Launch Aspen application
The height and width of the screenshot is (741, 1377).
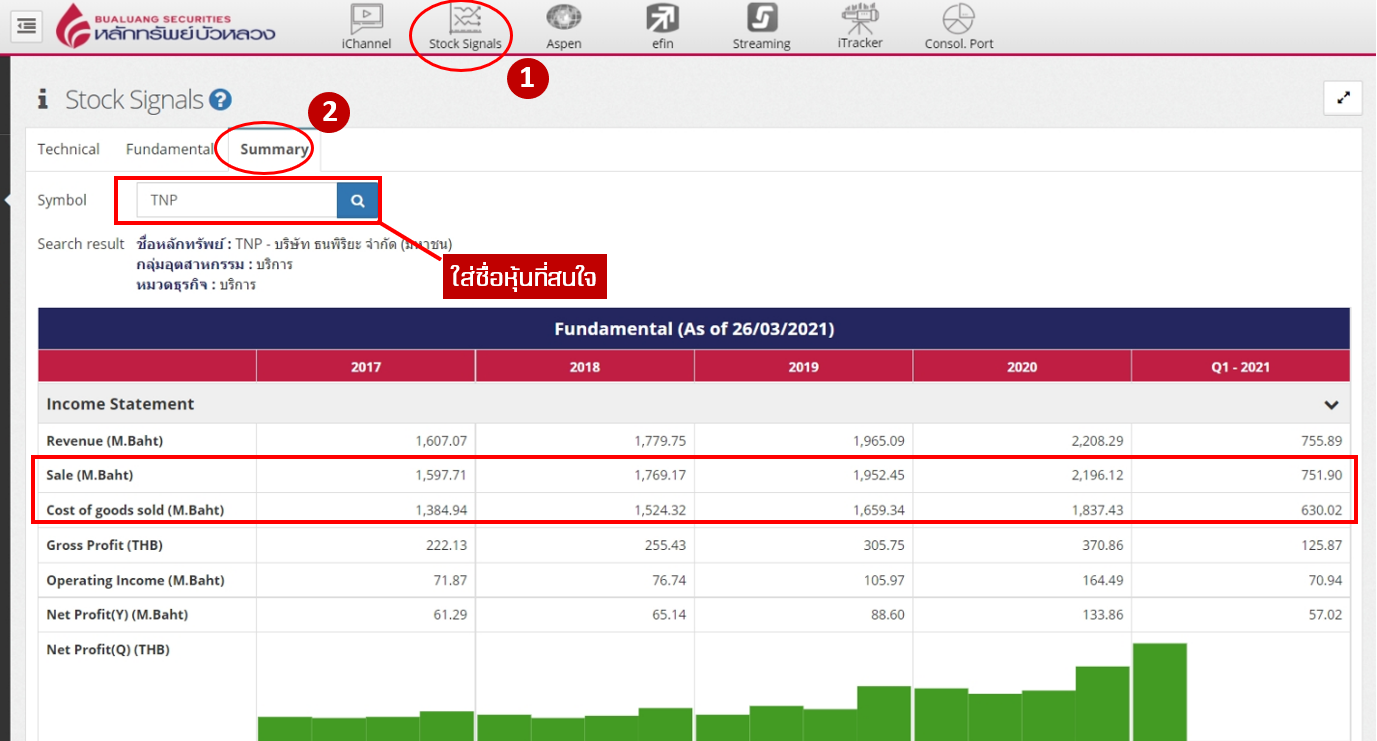(564, 27)
